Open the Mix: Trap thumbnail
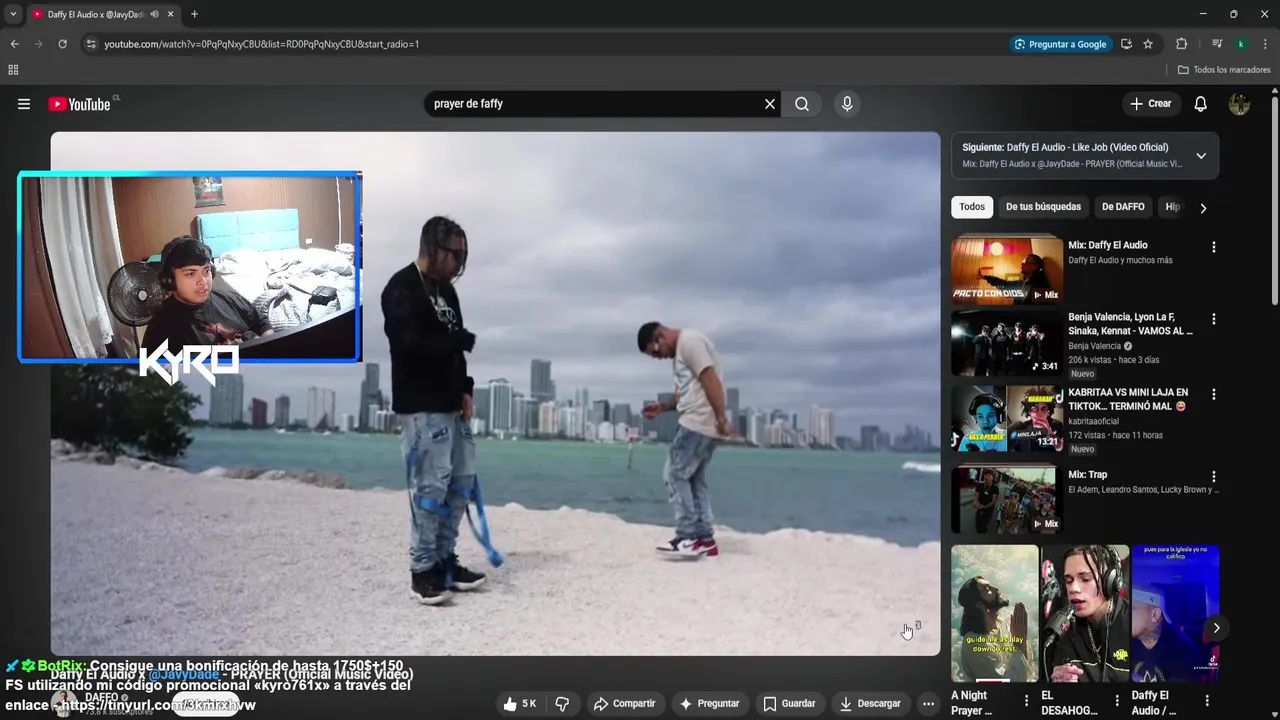 coord(1007,498)
